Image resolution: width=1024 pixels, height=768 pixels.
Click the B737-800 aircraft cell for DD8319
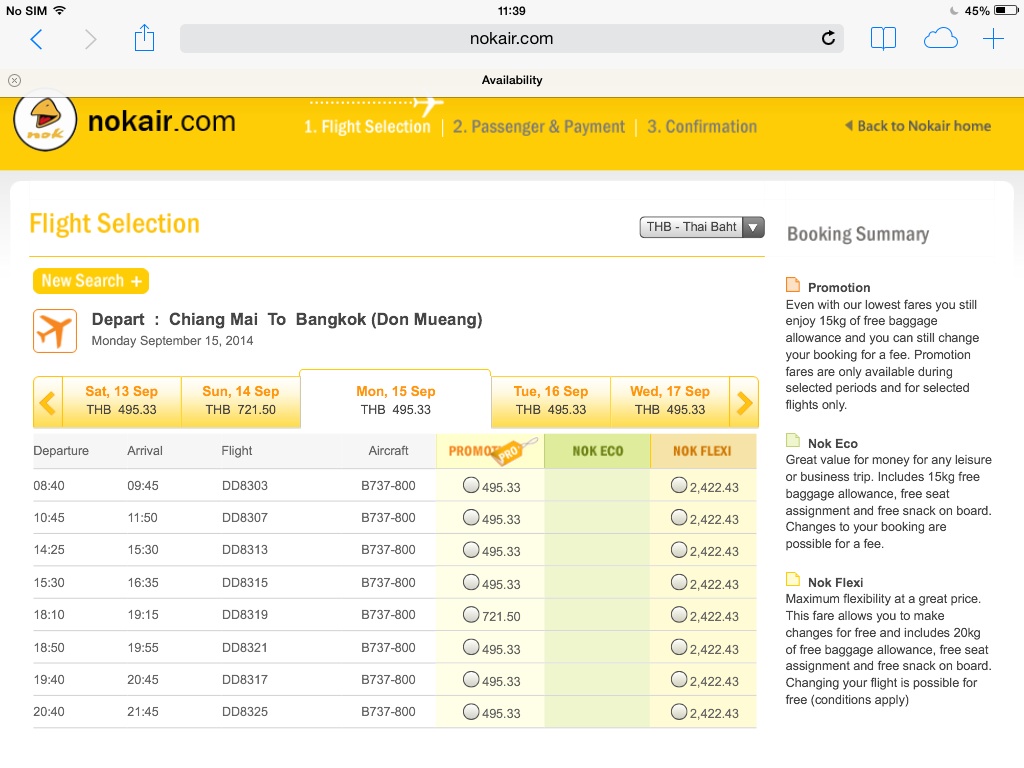click(388, 614)
